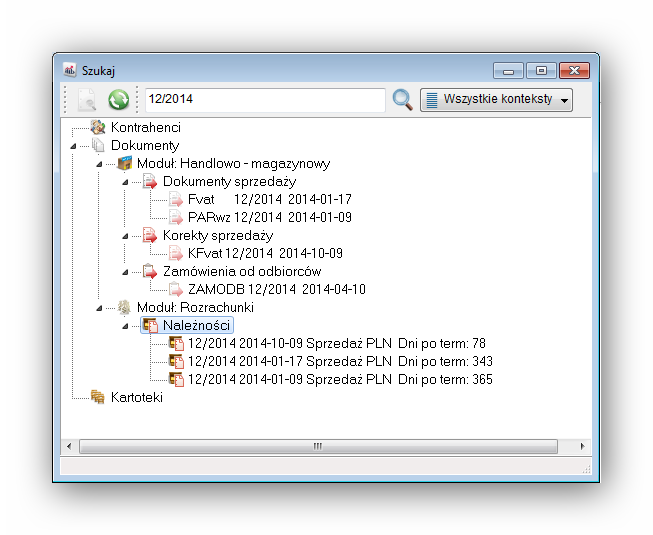Collapse the Należności branch
The image size is (653, 535).
[125, 326]
